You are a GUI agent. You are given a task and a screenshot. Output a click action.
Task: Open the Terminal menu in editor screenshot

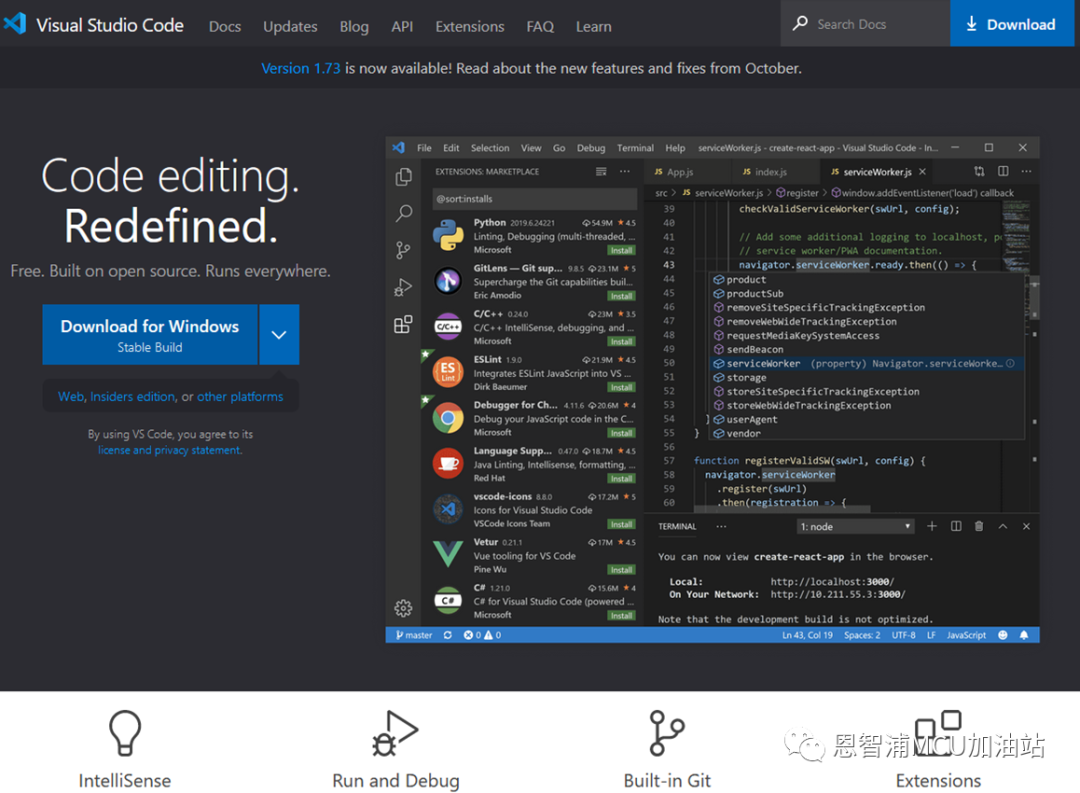point(635,148)
